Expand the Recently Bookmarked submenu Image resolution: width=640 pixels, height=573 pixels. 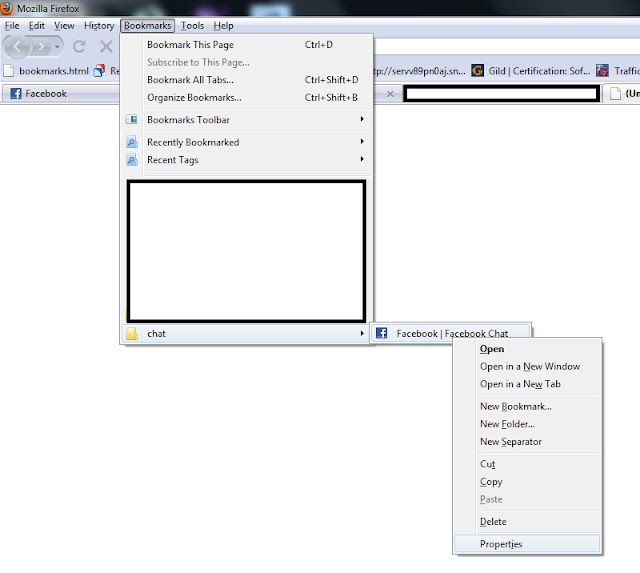247,142
